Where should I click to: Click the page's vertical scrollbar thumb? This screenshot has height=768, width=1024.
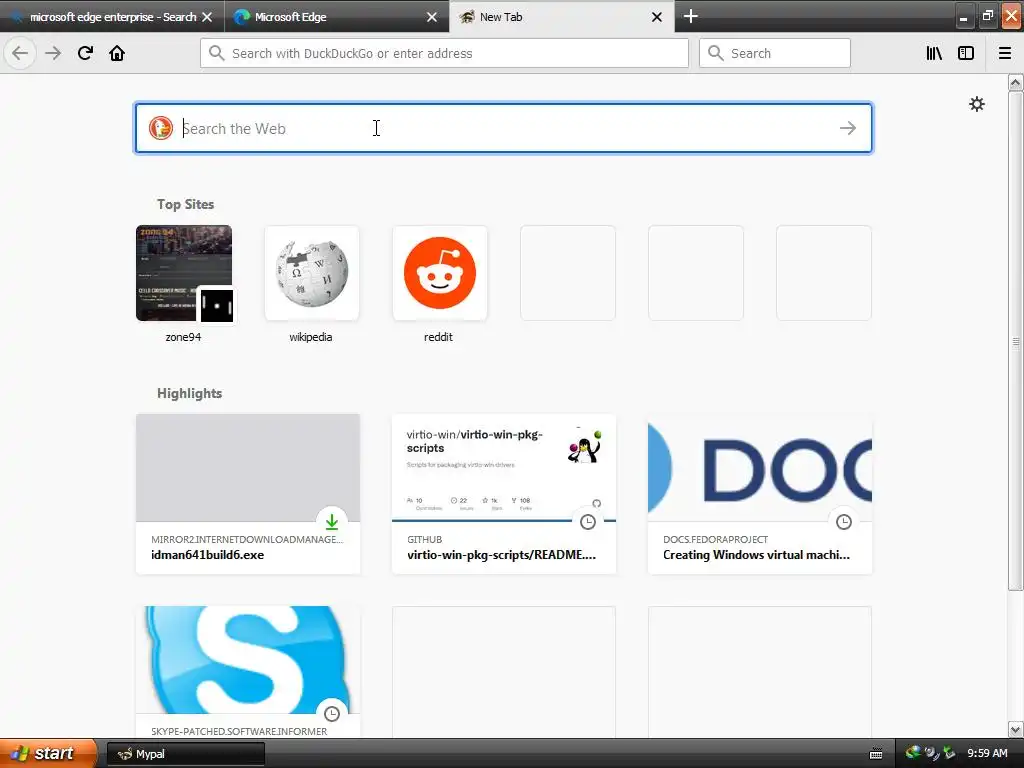(1016, 341)
